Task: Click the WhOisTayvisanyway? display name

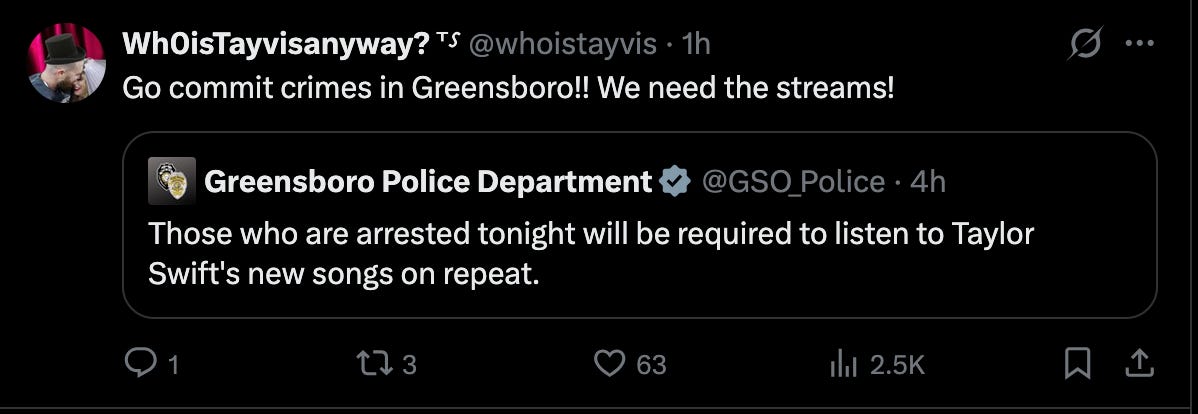Action: pyautogui.click(x=276, y=44)
